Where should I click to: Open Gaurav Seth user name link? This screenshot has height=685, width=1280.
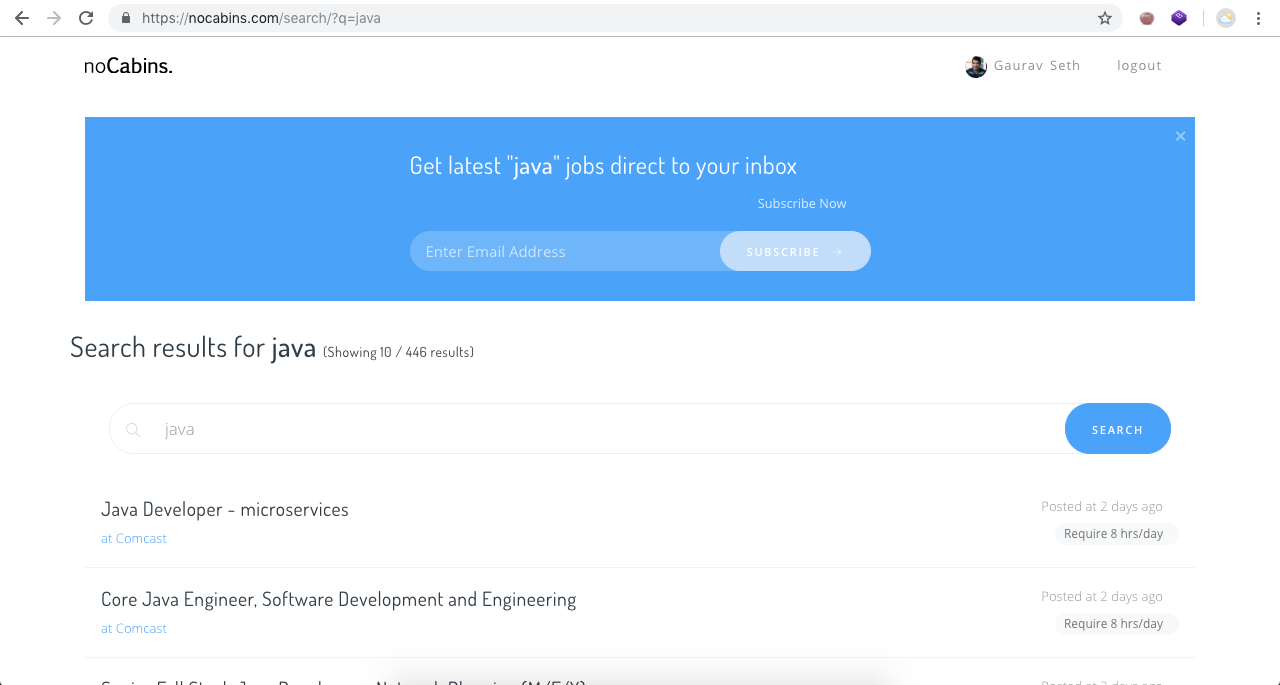1037,66
